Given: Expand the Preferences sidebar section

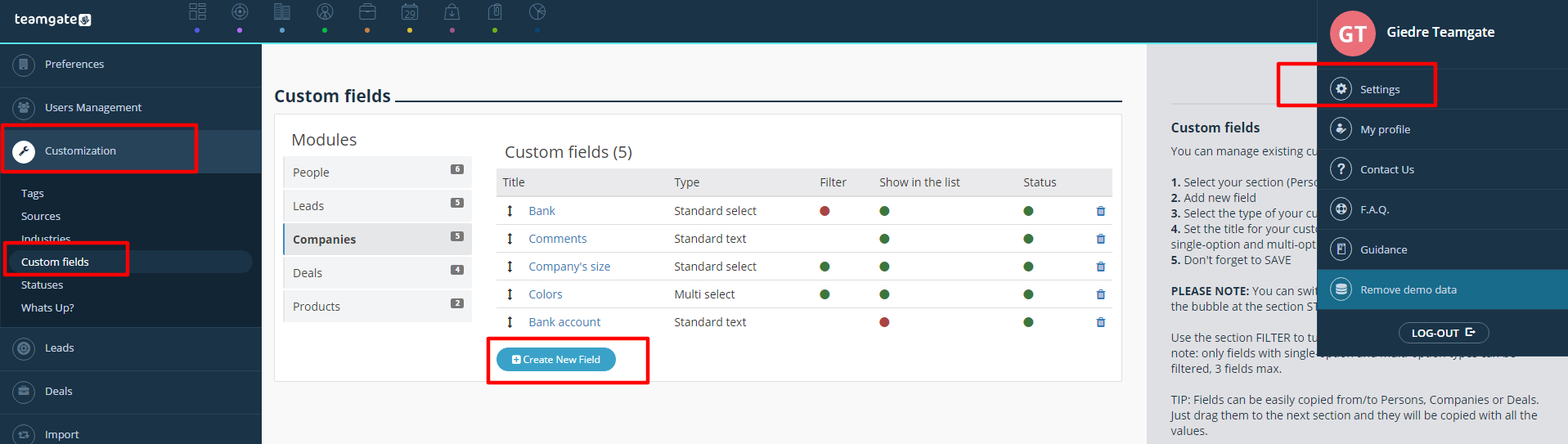Looking at the screenshot, I should (131, 65).
